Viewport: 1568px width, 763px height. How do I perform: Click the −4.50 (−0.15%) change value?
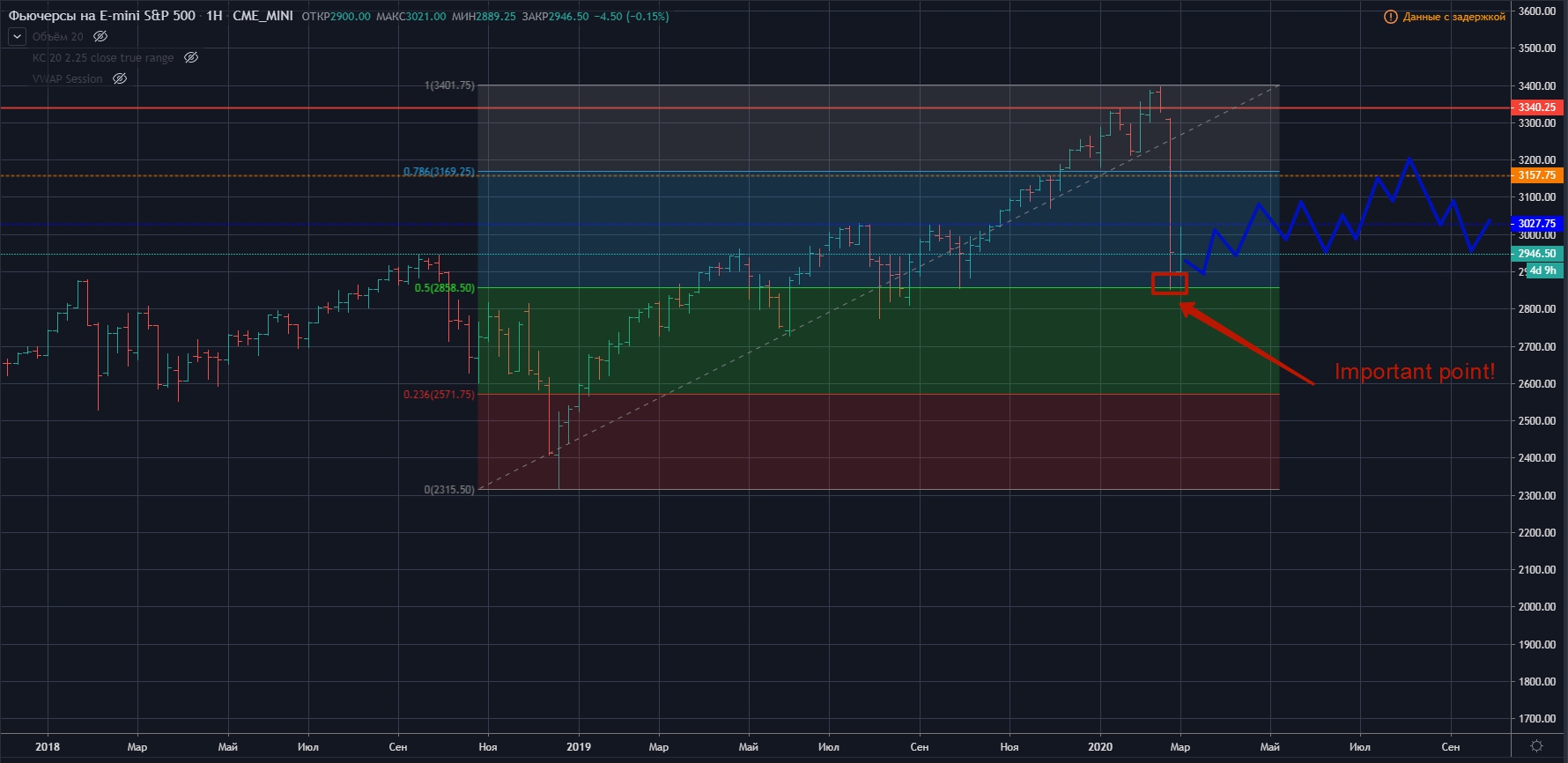[632, 17]
